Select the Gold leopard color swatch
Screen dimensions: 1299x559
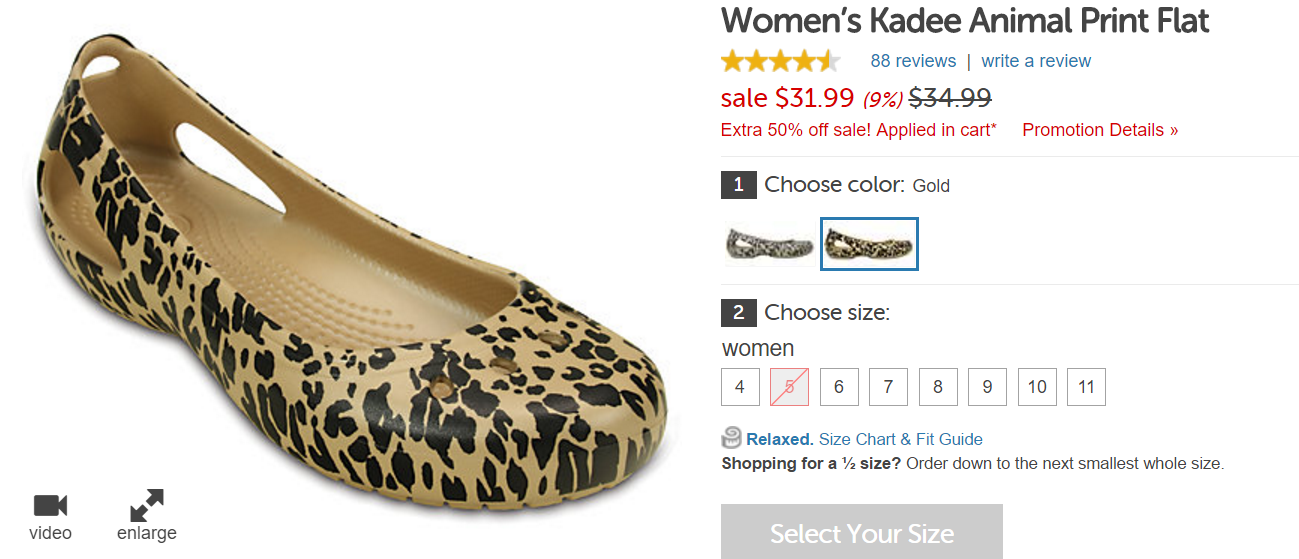pyautogui.click(x=869, y=244)
